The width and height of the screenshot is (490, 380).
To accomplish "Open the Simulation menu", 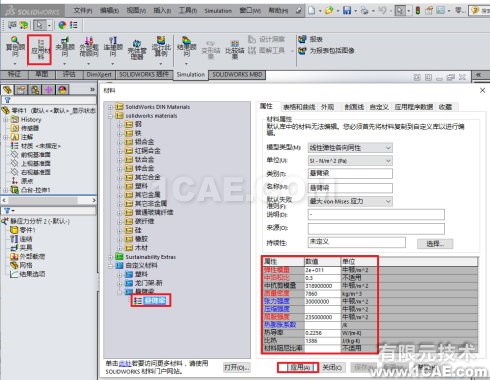I will (218, 11).
